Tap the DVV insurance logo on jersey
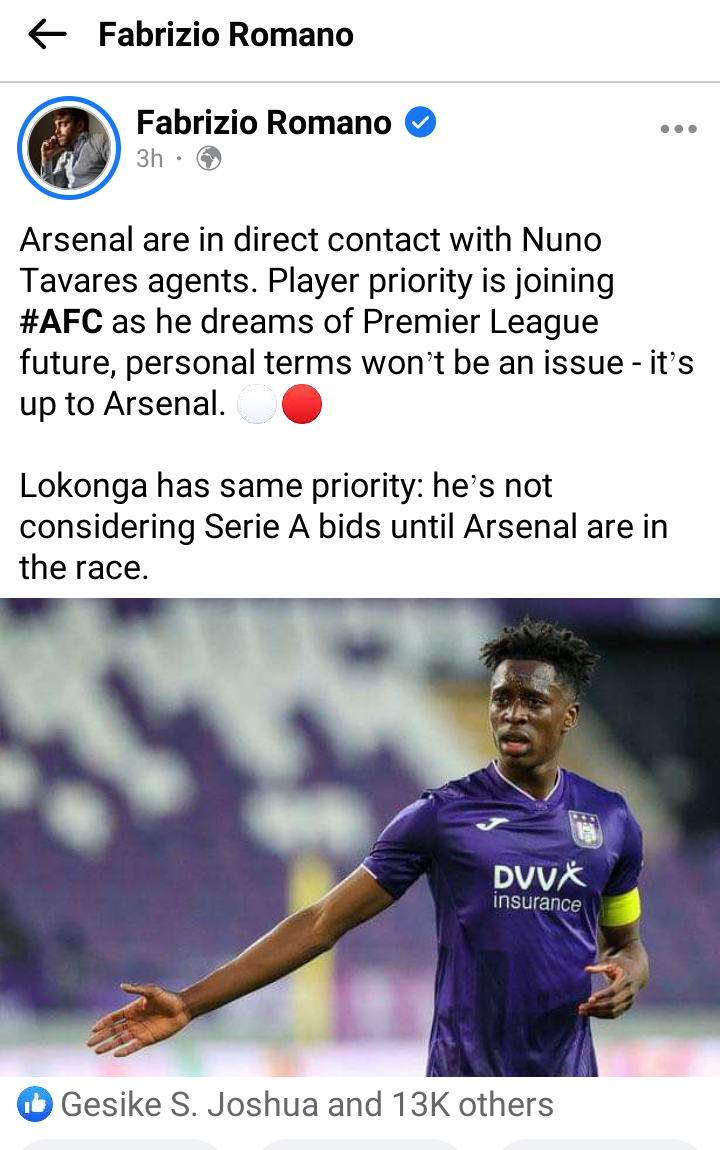 pyautogui.click(x=538, y=887)
